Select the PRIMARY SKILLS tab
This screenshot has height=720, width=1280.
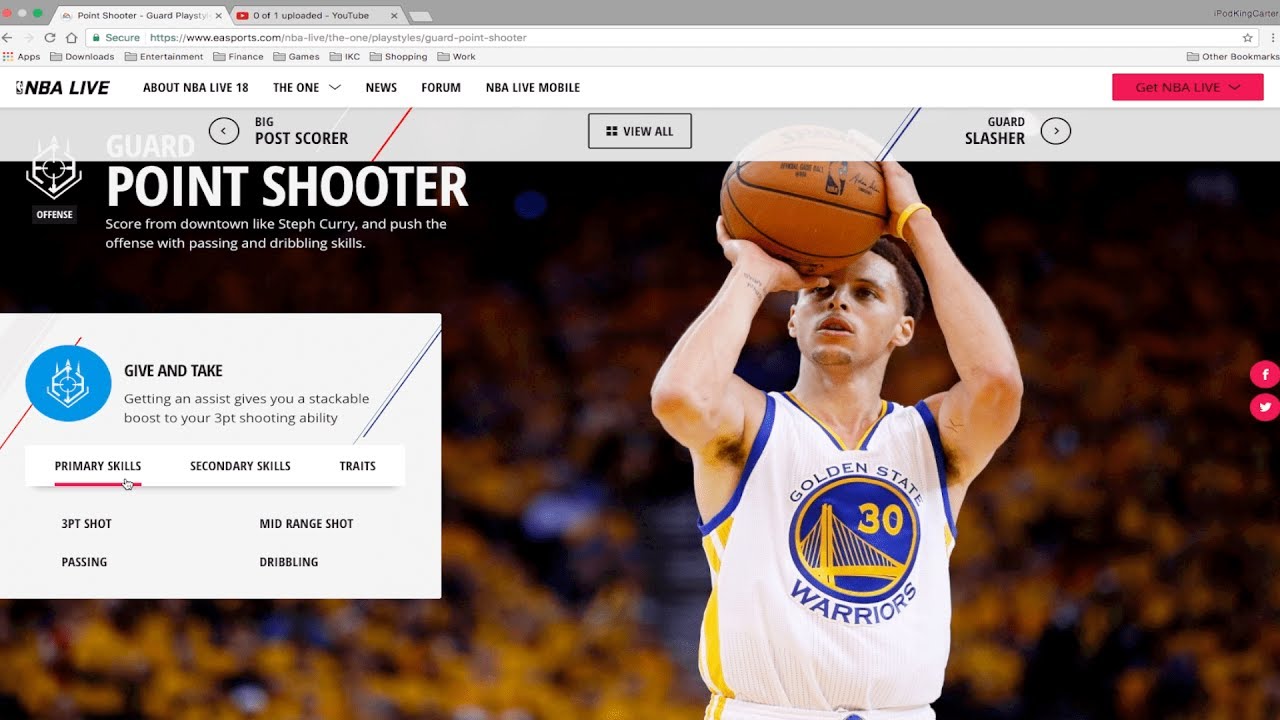click(x=98, y=466)
